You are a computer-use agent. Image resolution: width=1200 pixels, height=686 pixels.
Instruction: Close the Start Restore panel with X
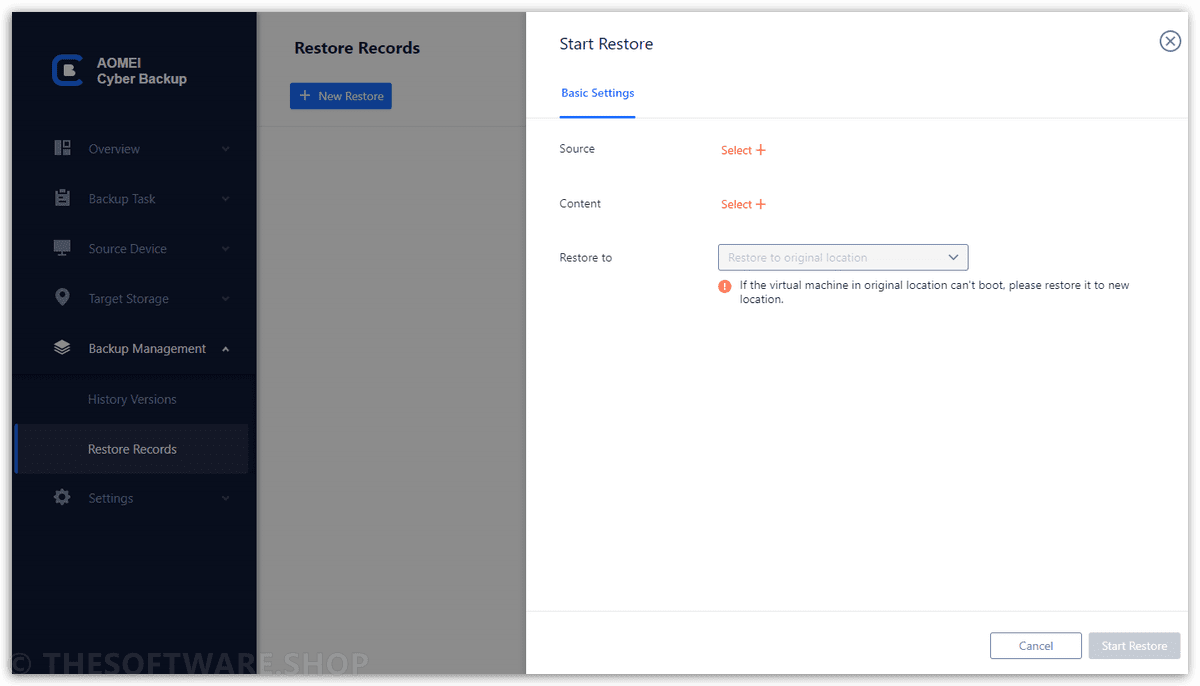tap(1169, 41)
